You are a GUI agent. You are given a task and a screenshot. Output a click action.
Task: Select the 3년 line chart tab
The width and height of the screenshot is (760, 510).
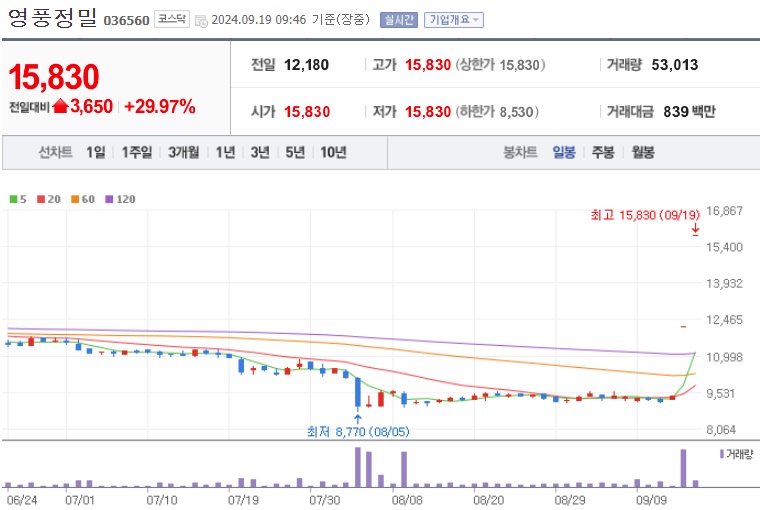260,152
